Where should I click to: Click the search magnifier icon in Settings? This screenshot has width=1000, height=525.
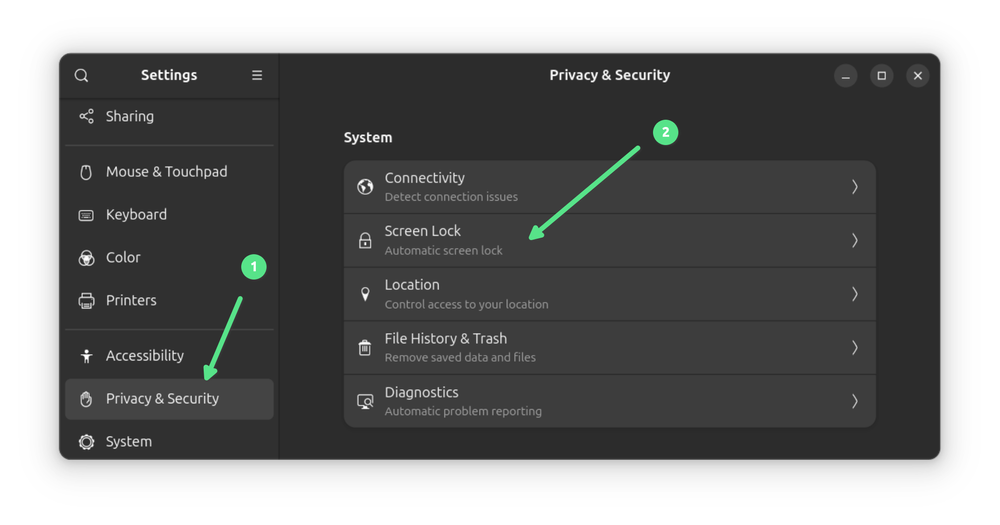[x=82, y=76]
